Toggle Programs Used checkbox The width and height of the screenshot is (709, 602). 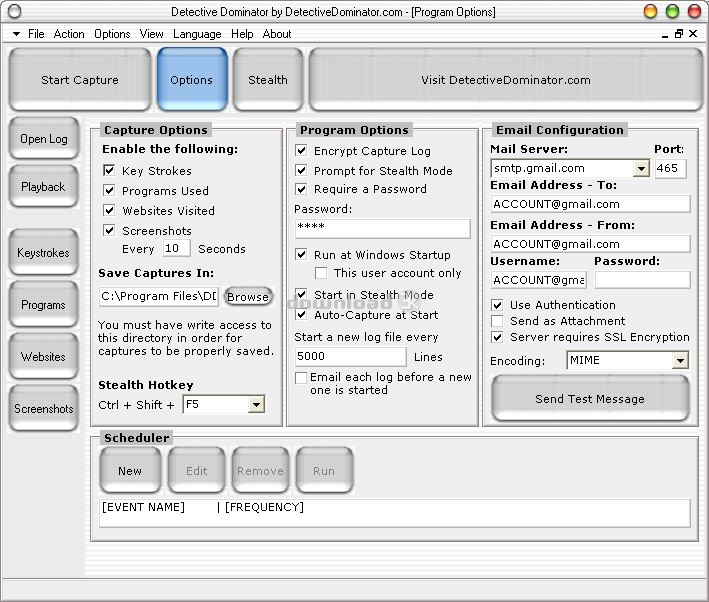pyautogui.click(x=109, y=190)
